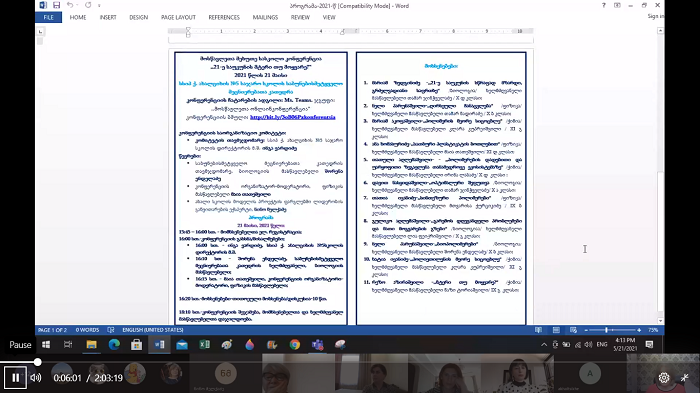Open the conference hyperlink in the document
The height and width of the screenshot is (393, 700).
pyautogui.click(x=292, y=117)
